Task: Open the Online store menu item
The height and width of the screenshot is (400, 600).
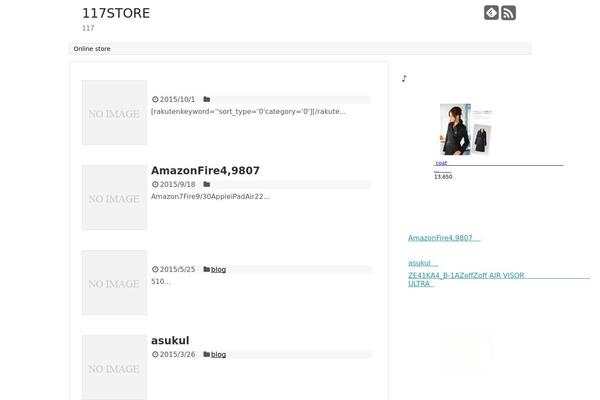Action: coord(92,49)
